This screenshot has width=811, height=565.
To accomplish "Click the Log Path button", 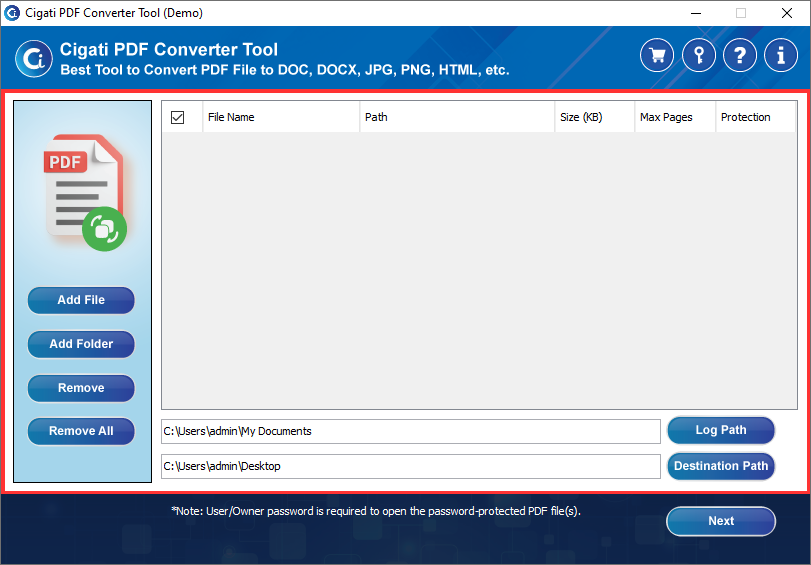I will tap(721, 430).
